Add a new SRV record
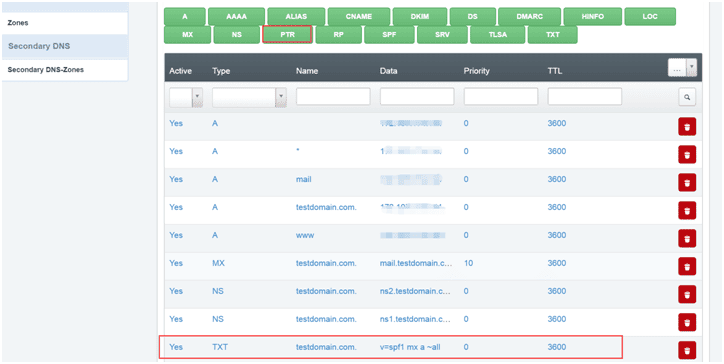The height and width of the screenshot is (364, 724). coord(442,35)
